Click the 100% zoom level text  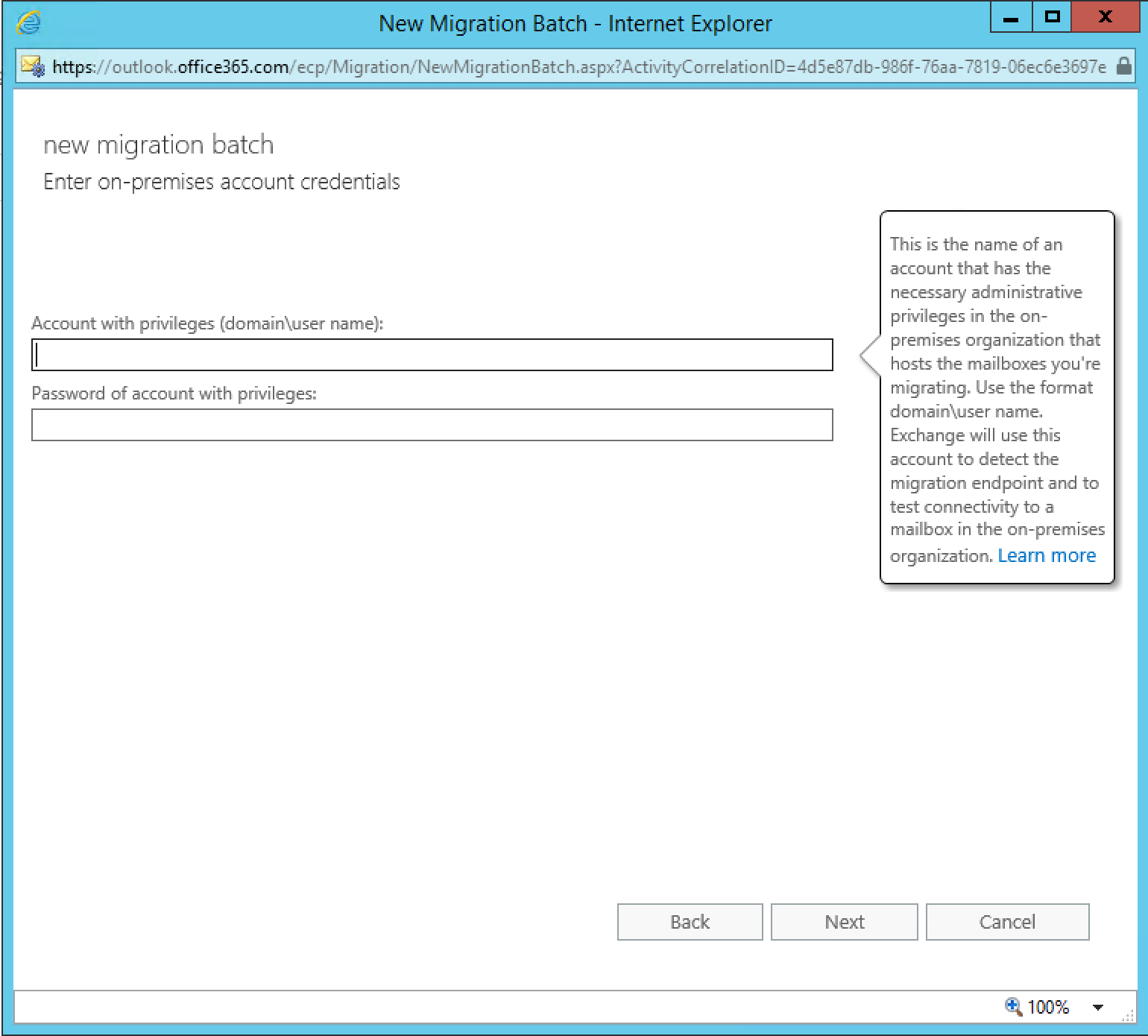(1048, 1008)
